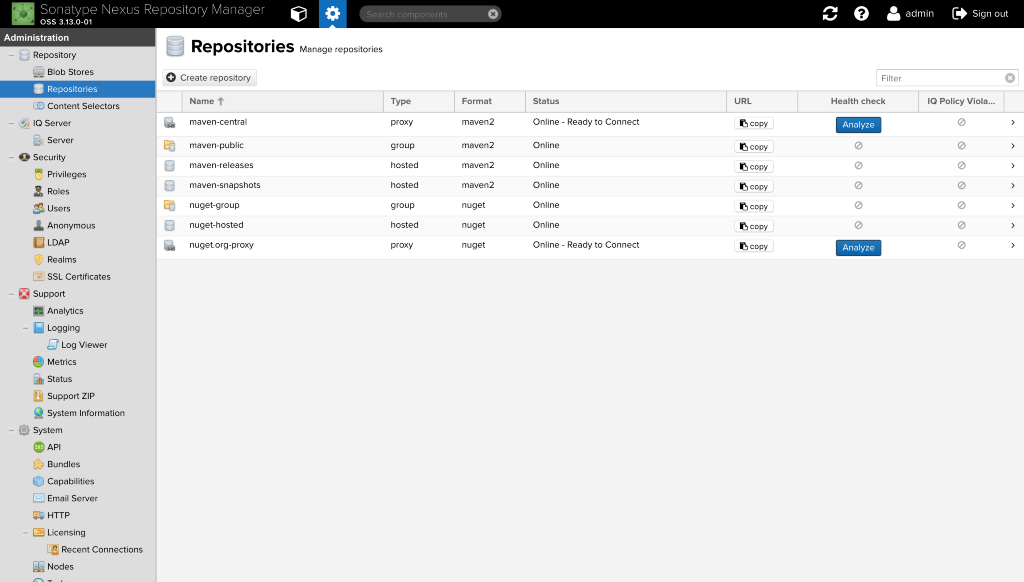Viewport: 1024px width, 582px height.
Task: Sort by Format column header
Action: point(490,101)
